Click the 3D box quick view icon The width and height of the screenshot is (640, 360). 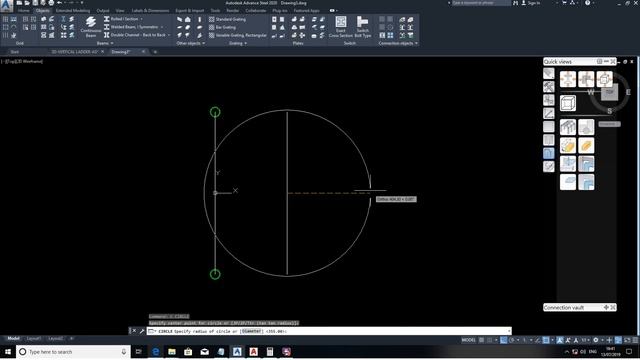(568, 103)
